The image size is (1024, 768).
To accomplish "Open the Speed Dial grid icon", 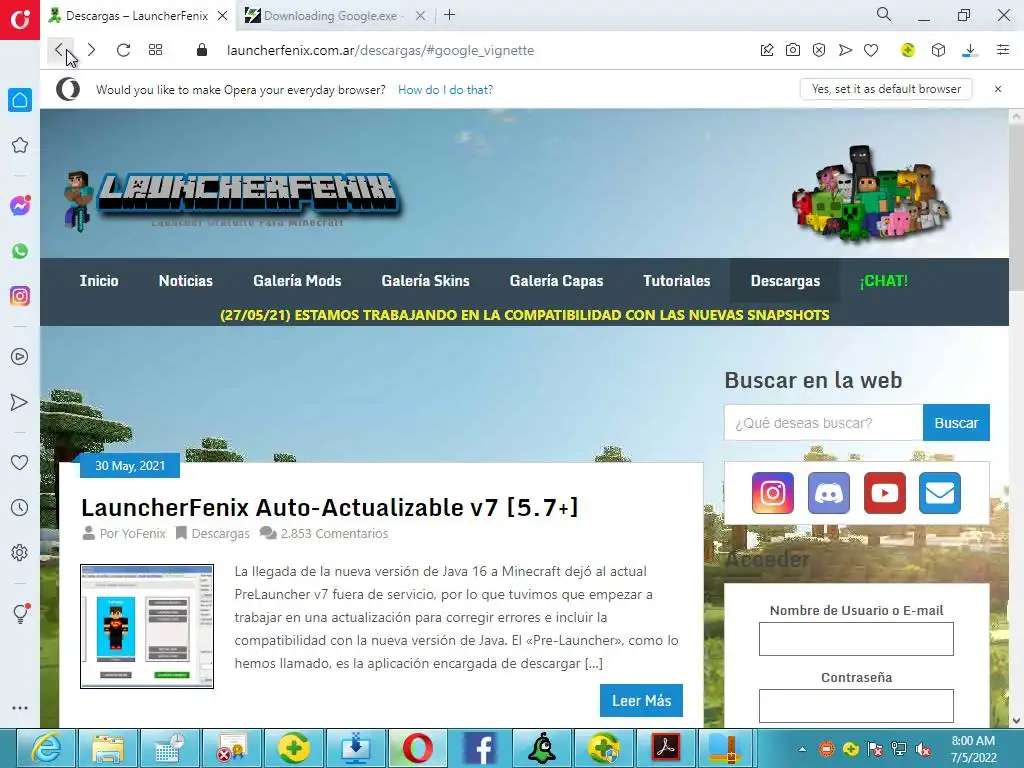I will 155,50.
